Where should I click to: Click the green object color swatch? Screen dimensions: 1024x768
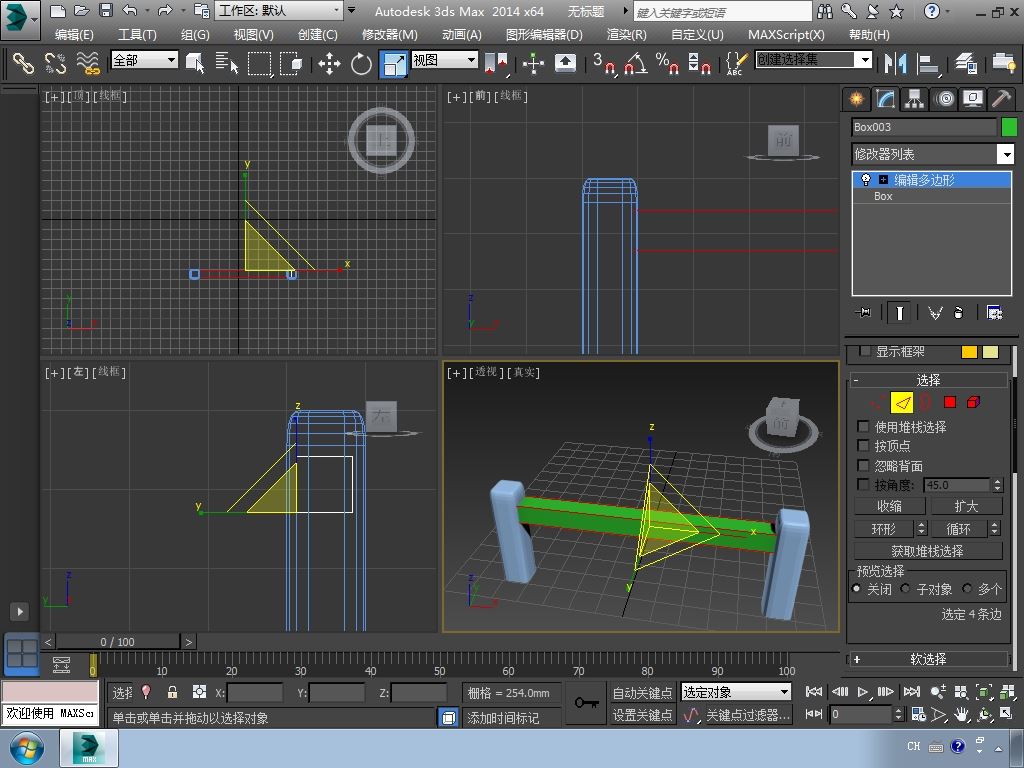coord(1008,127)
